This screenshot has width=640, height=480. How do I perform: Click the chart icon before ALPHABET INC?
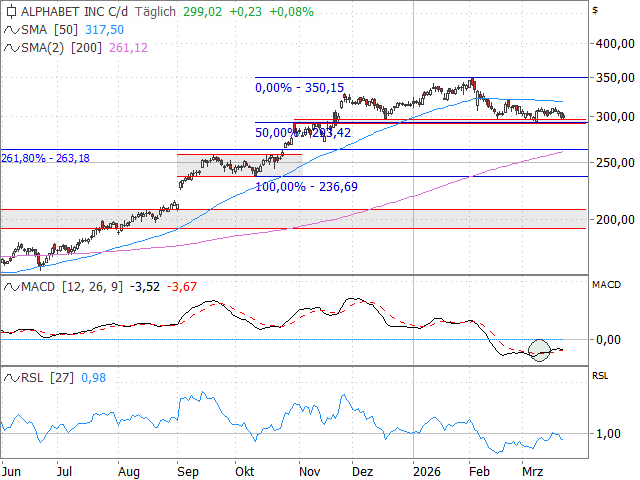[11, 12]
